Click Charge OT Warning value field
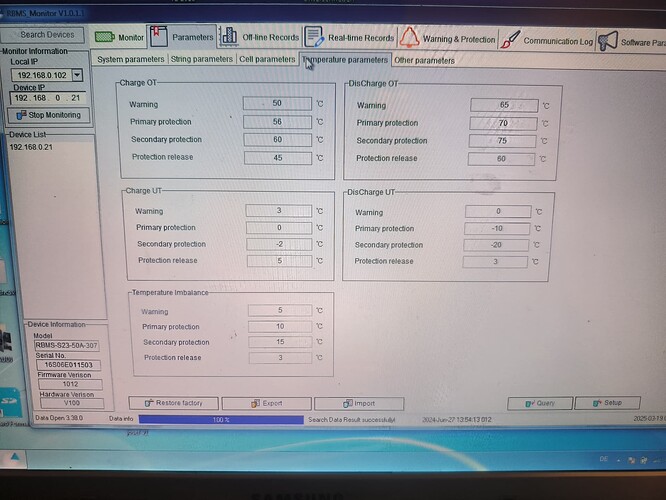 (x=277, y=103)
